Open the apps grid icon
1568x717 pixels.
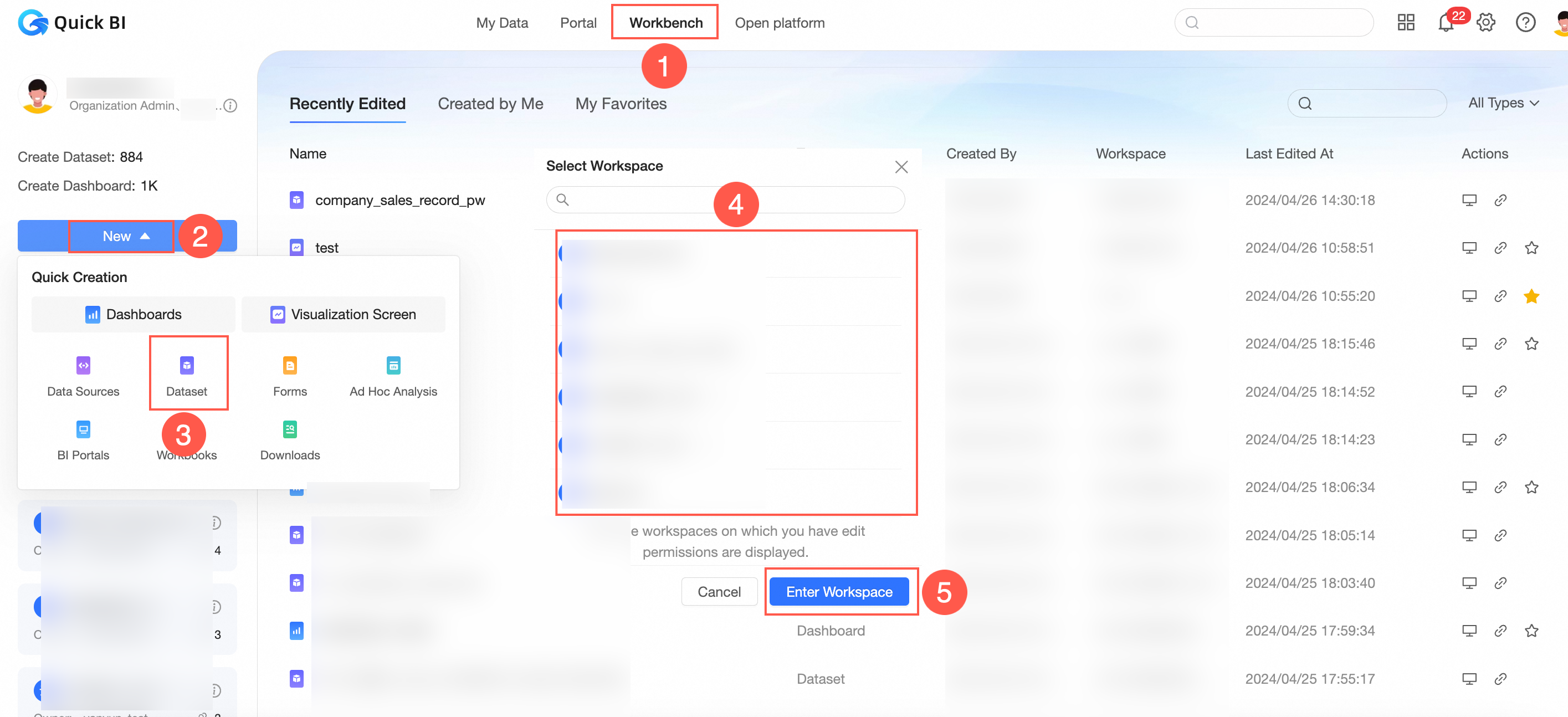click(x=1406, y=23)
